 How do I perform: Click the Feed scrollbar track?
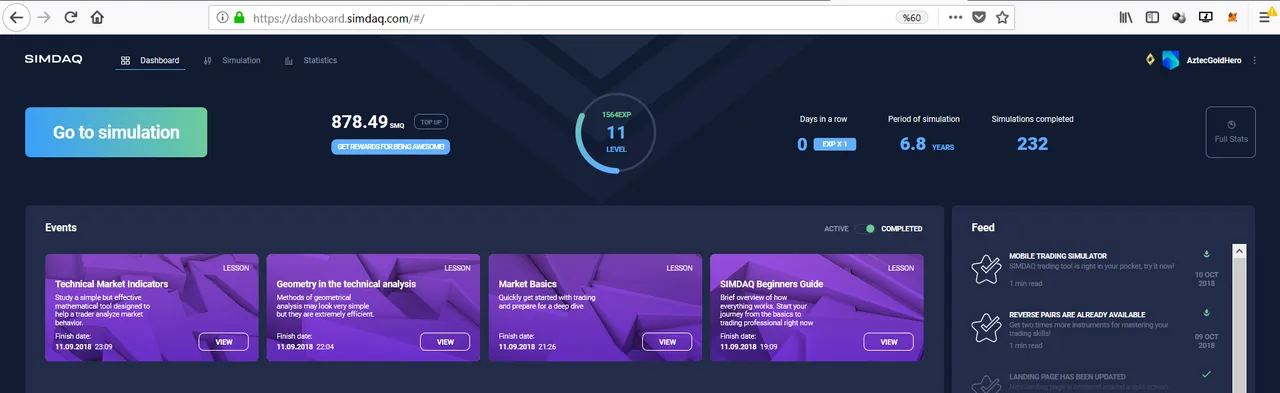coord(1239,325)
